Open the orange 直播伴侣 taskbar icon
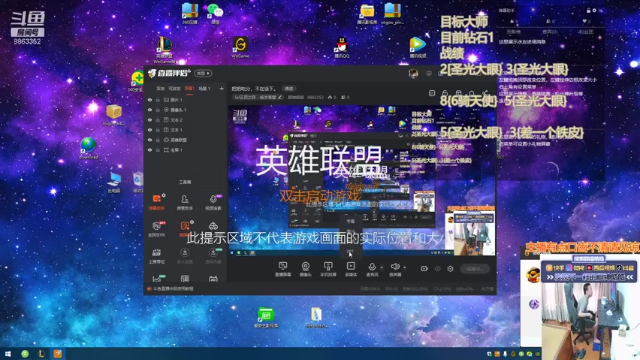This screenshot has height=360, width=640. (x=58, y=353)
